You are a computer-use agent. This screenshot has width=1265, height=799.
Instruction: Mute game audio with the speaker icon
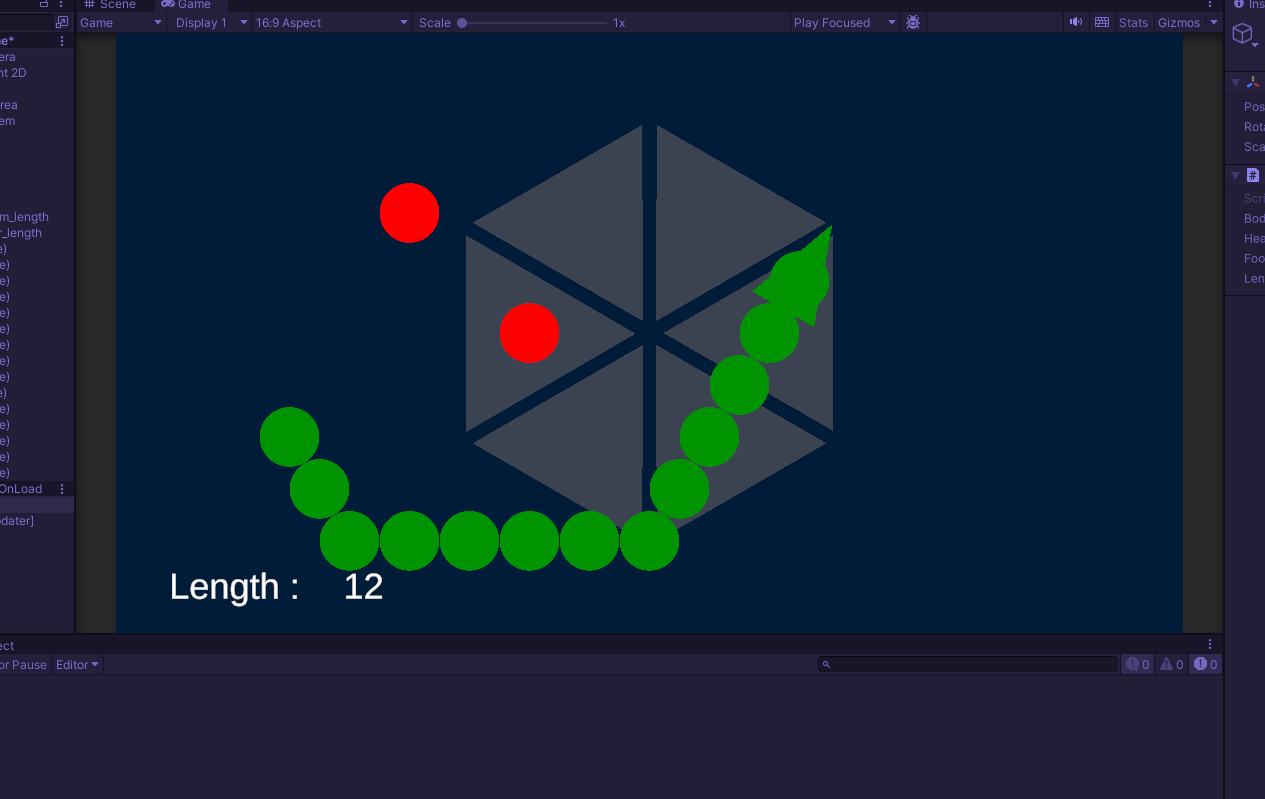1075,22
